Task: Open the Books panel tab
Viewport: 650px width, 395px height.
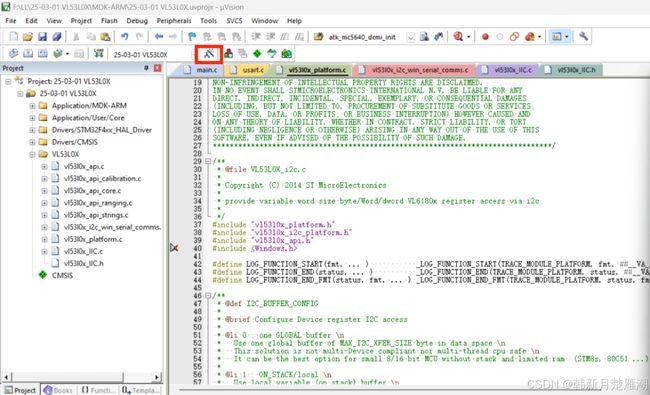Action: pyautogui.click(x=58, y=390)
